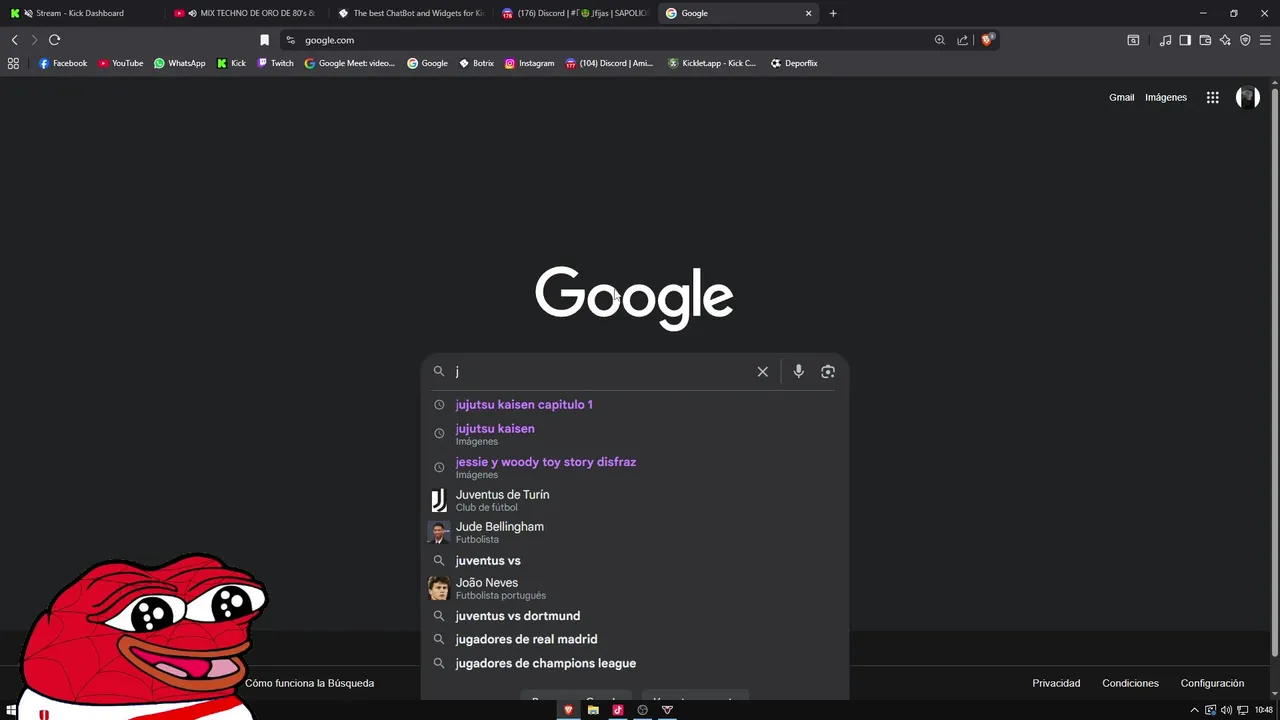
Task: Click the share page icon
Action: [x=962, y=40]
